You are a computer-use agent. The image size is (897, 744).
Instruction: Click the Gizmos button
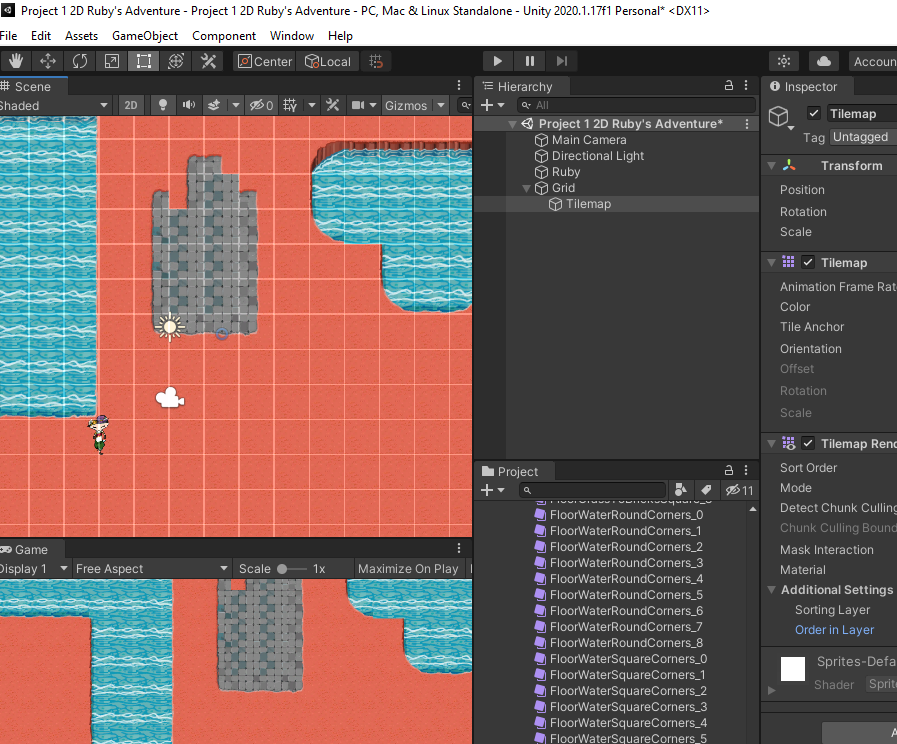tap(406, 105)
